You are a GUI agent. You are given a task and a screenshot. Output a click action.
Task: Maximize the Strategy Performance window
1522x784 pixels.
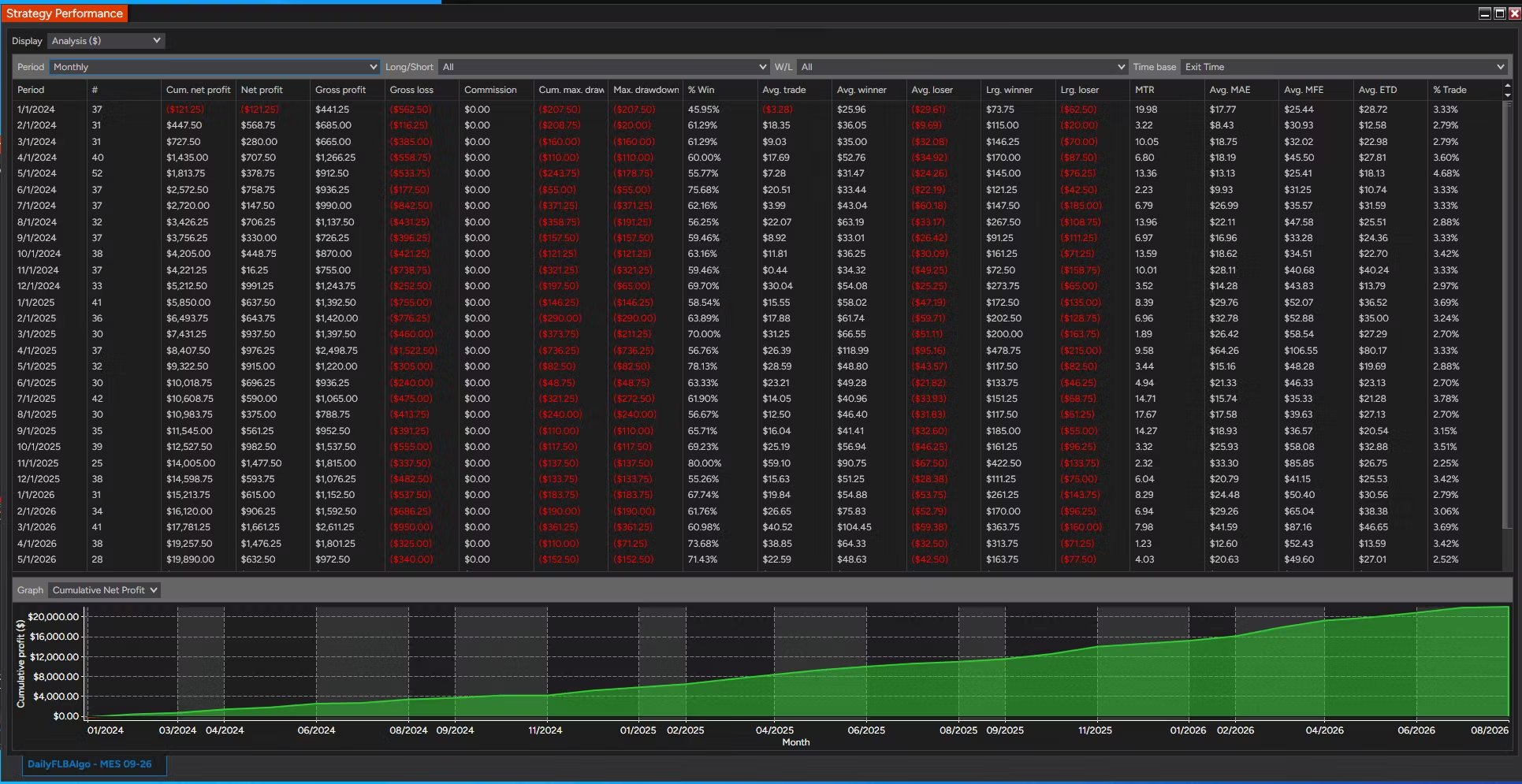pos(1500,13)
